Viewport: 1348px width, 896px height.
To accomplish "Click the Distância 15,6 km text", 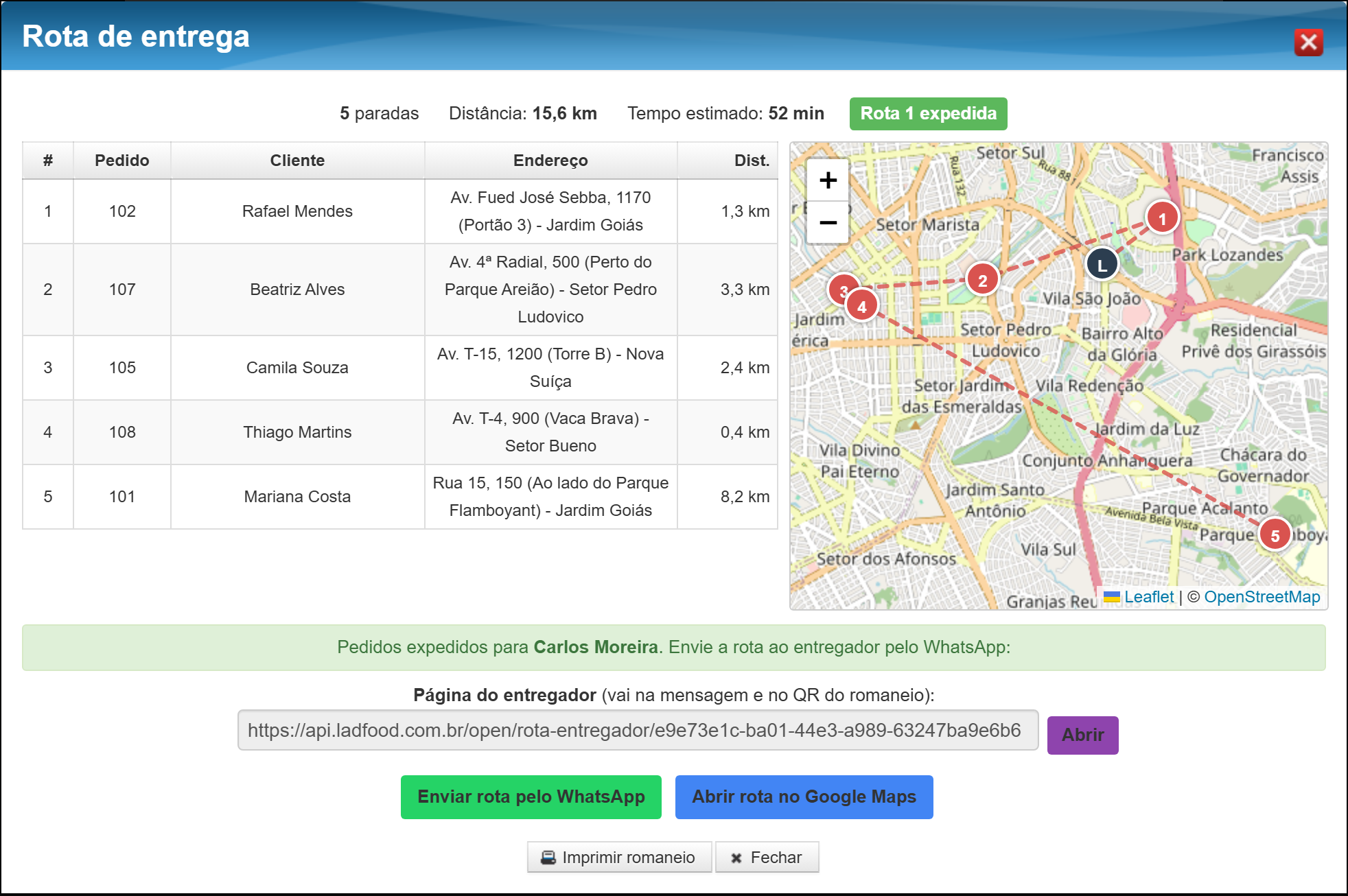I will (x=522, y=113).
